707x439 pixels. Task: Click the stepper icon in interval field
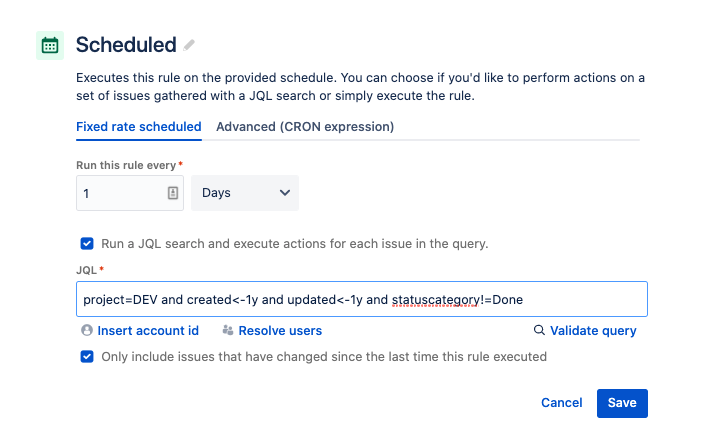tap(173, 193)
